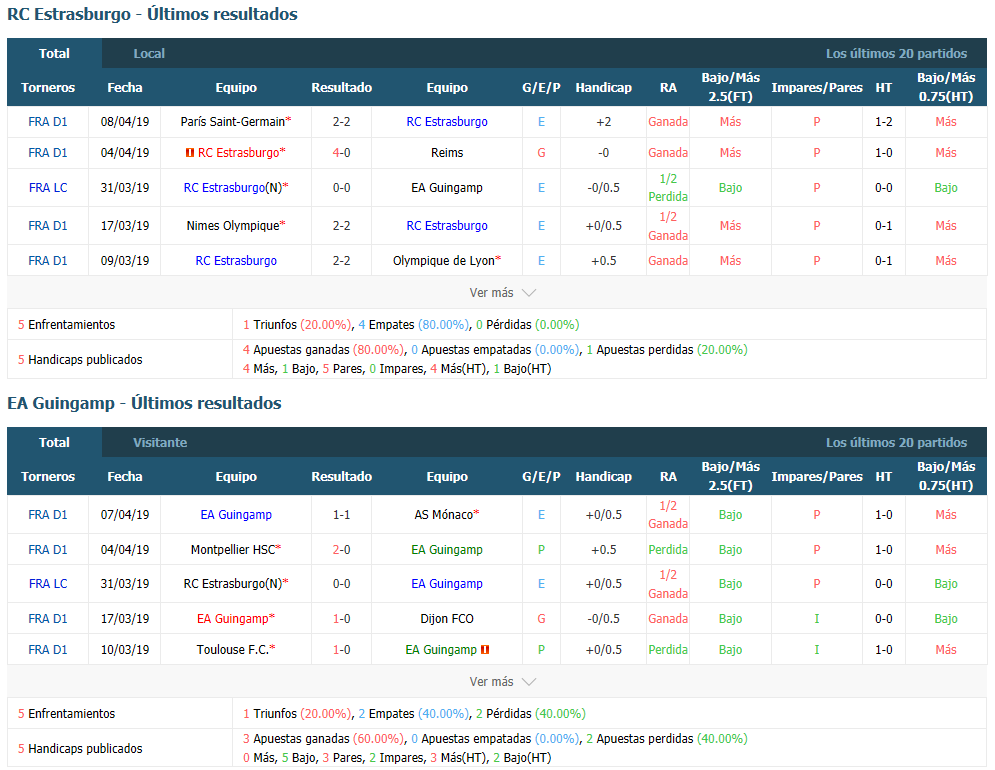Click the 4-0 result against Reims
This screenshot has height=770, width=995.
tap(341, 153)
